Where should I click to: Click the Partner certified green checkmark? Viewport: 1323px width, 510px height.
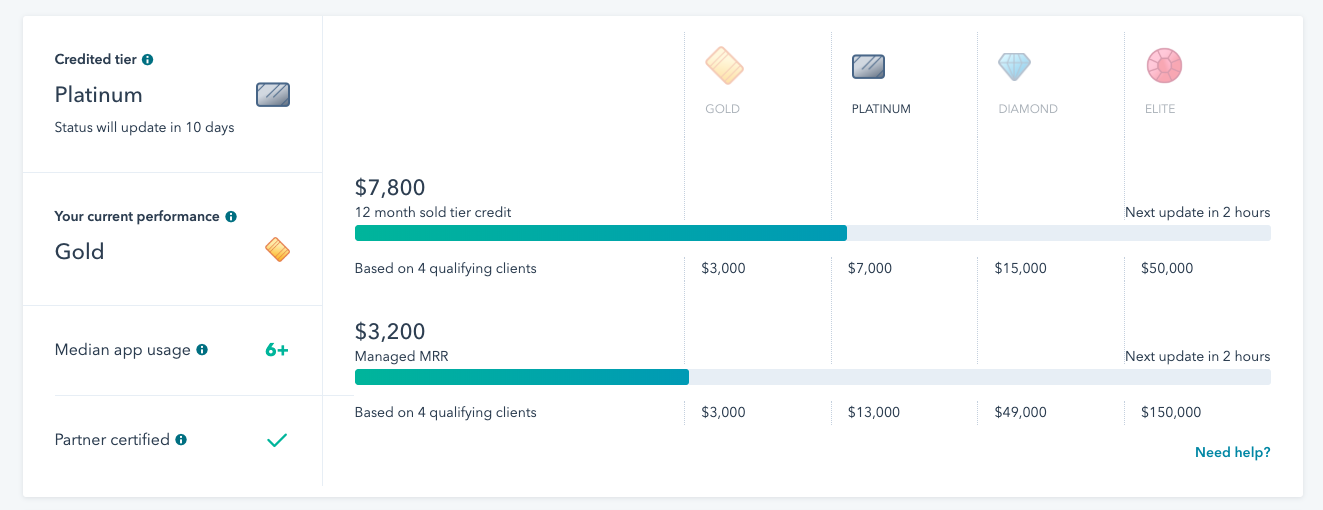tap(277, 440)
